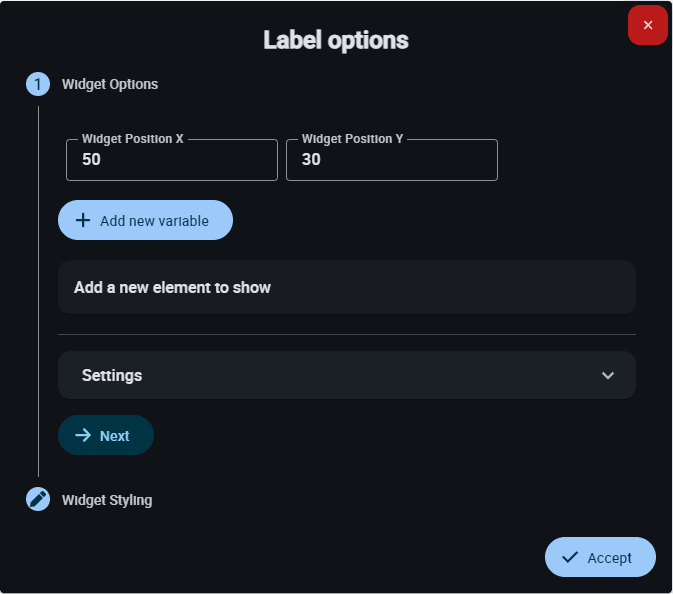Confirm with the Accept button

pyautogui.click(x=600, y=557)
